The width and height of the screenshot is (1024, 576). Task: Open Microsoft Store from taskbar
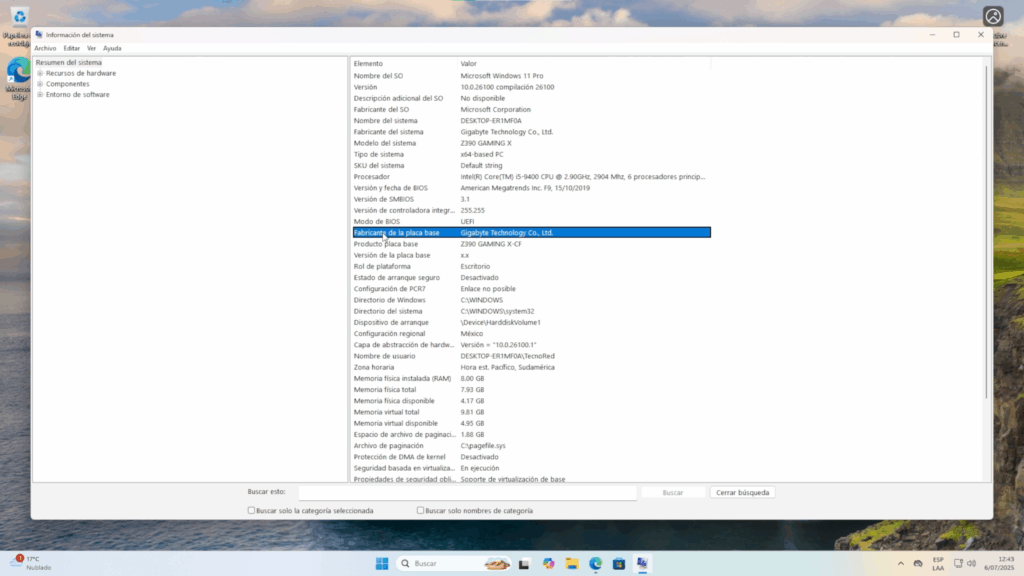[x=619, y=564]
